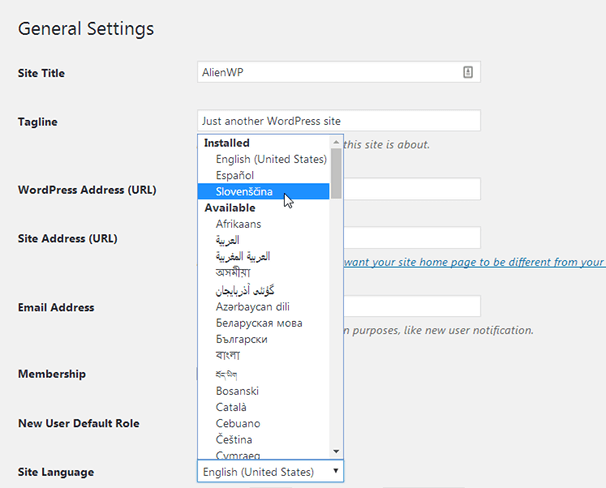Choose Cebuano language option
The image size is (606, 488).
[237, 423]
